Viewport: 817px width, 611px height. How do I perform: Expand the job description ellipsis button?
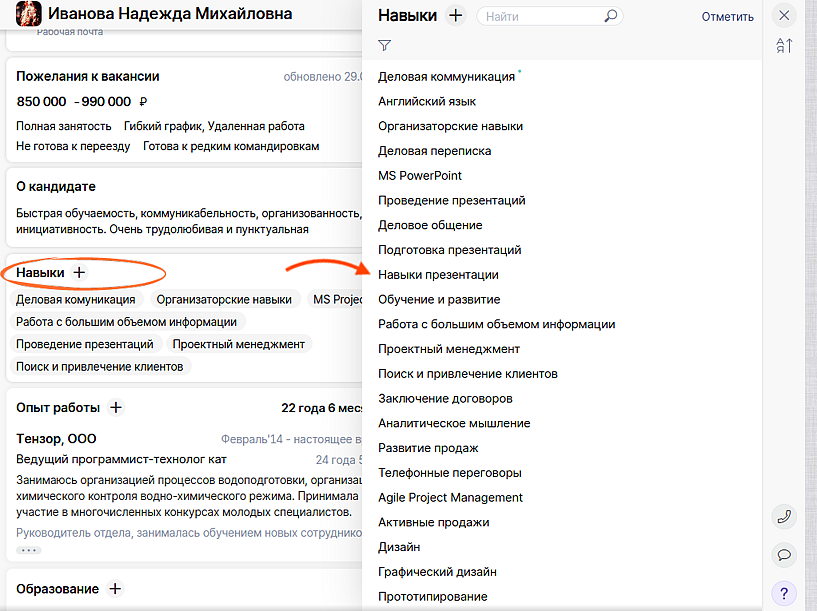tap(28, 550)
